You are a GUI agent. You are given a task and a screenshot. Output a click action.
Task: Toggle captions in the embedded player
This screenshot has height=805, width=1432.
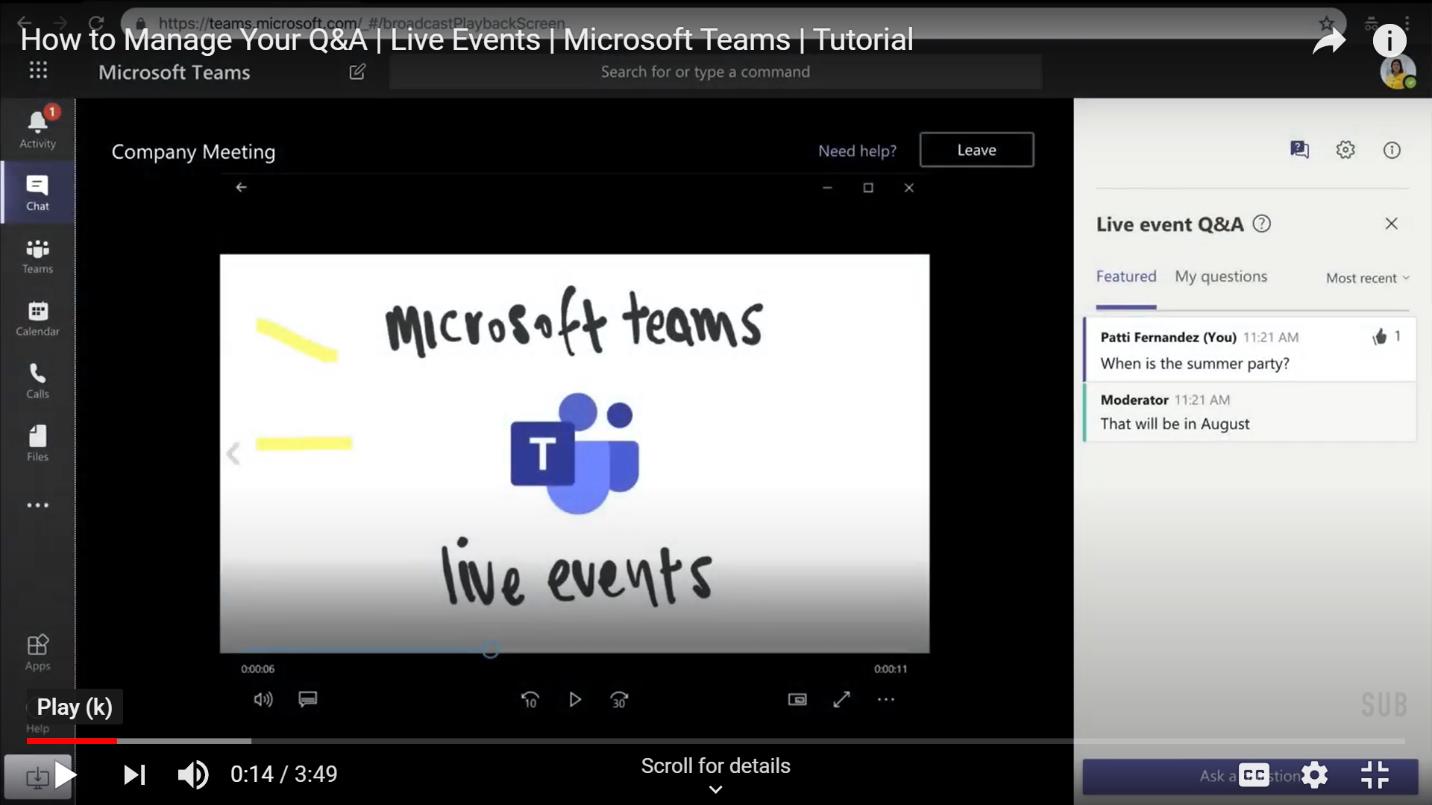tap(308, 699)
